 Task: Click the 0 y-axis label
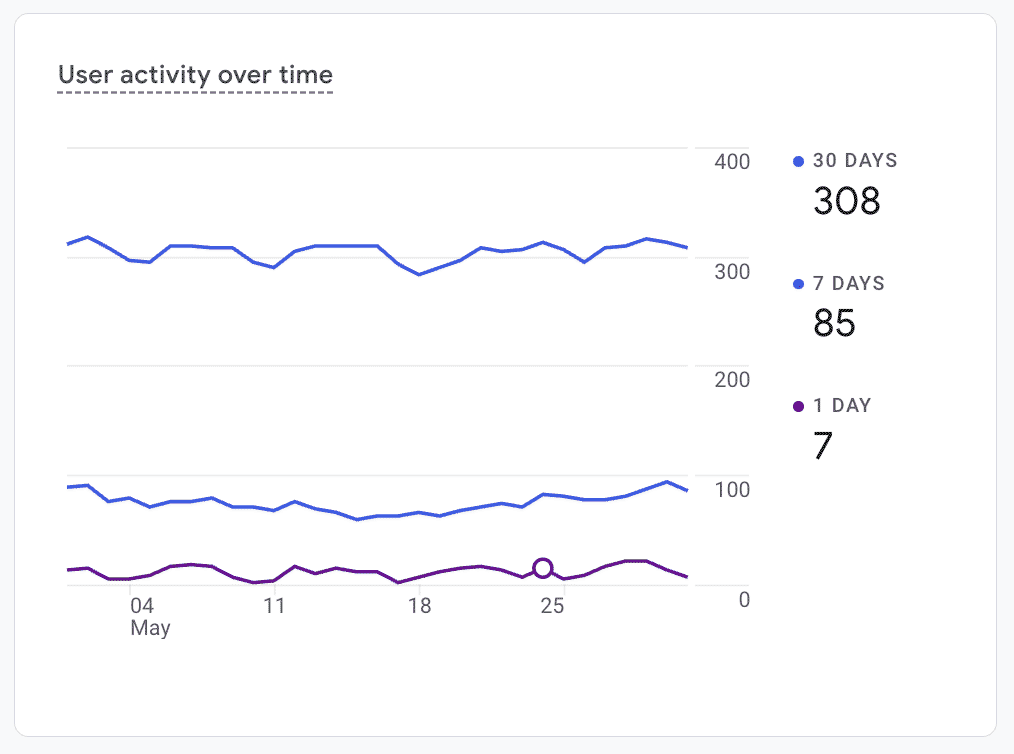coord(743,599)
